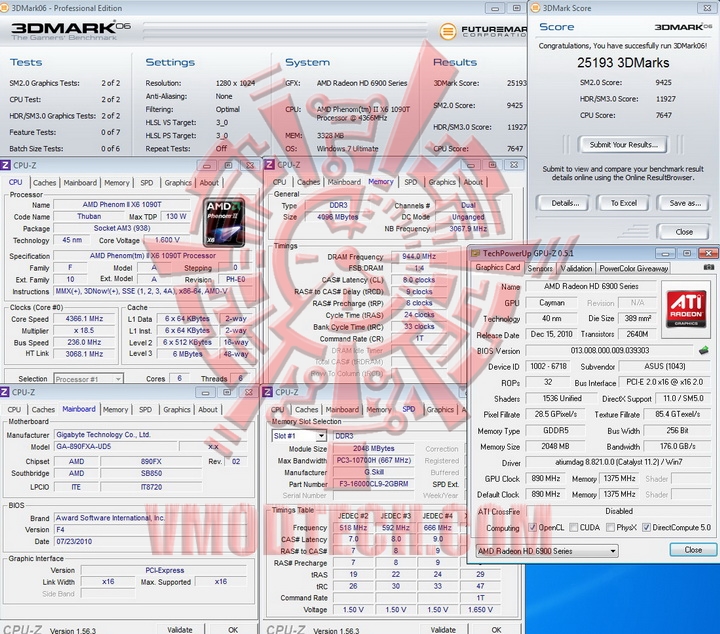Screen dimensions: 720x634
Task: Click the GA-890FXA-UD5 motherboard model field
Action: [116, 446]
